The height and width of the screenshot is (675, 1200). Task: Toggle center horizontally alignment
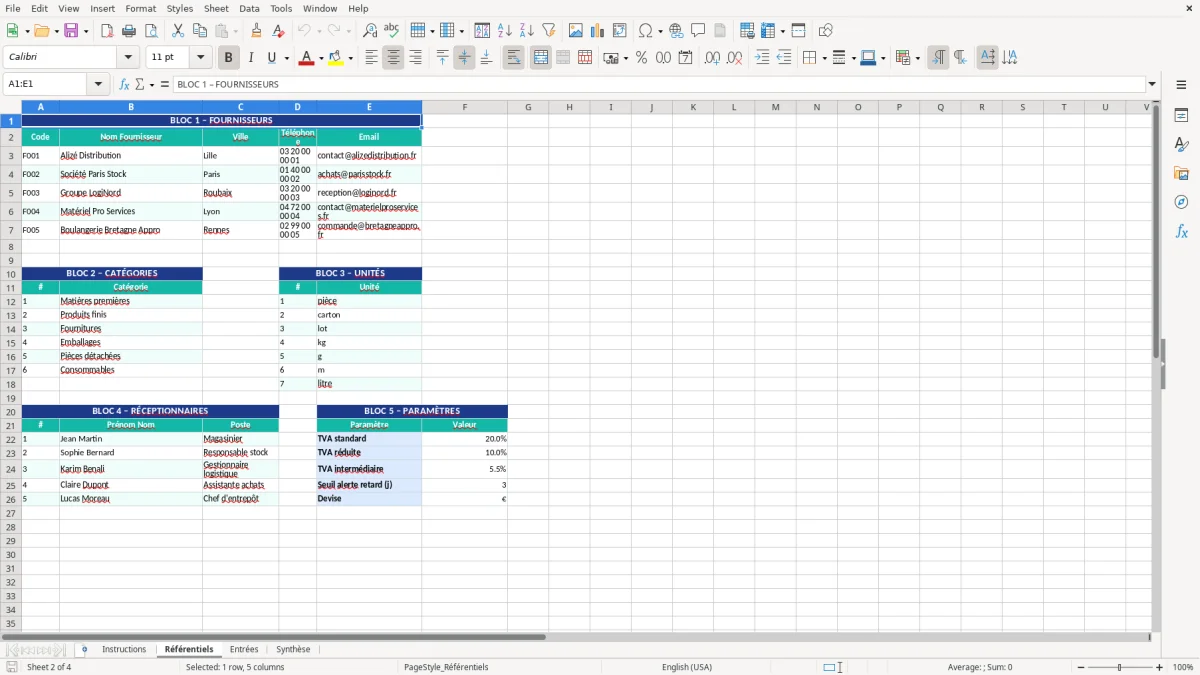(x=393, y=58)
